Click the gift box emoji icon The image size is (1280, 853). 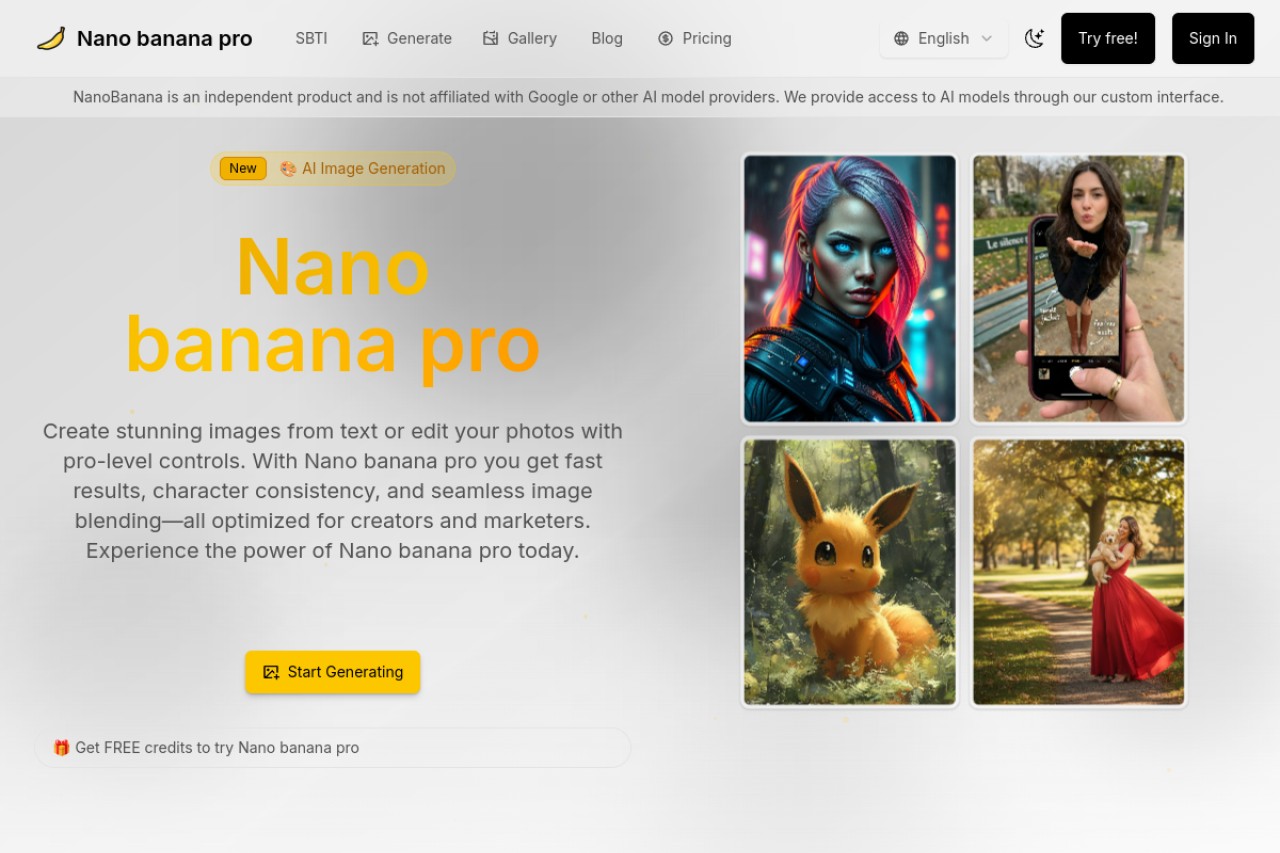tap(61, 747)
